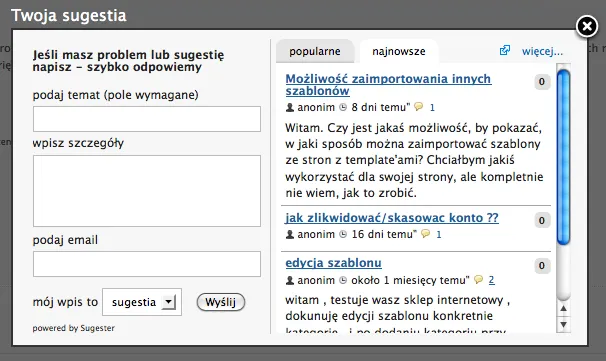Image resolution: width=606 pixels, height=361 pixels.
Task: Open the 2 comments link under edycja szablonu
Action: [492, 280]
